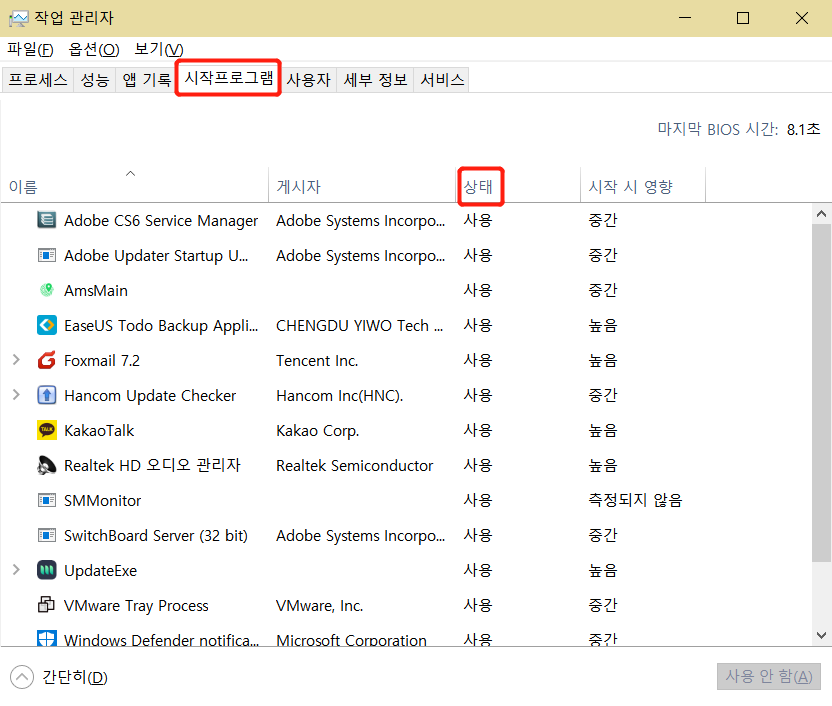Click the VMware Tray Process icon
The height and width of the screenshot is (706, 832).
coord(46,606)
